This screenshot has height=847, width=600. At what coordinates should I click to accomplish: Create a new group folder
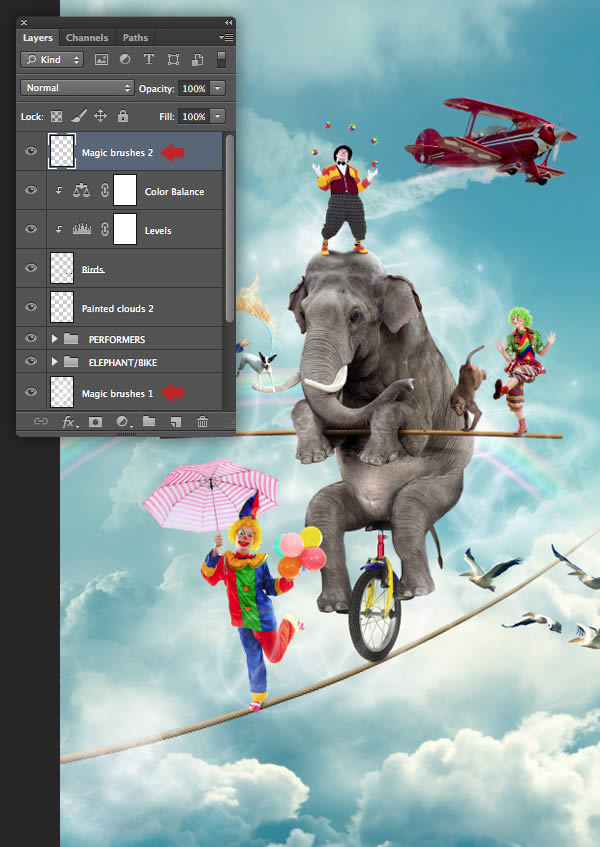(x=149, y=421)
